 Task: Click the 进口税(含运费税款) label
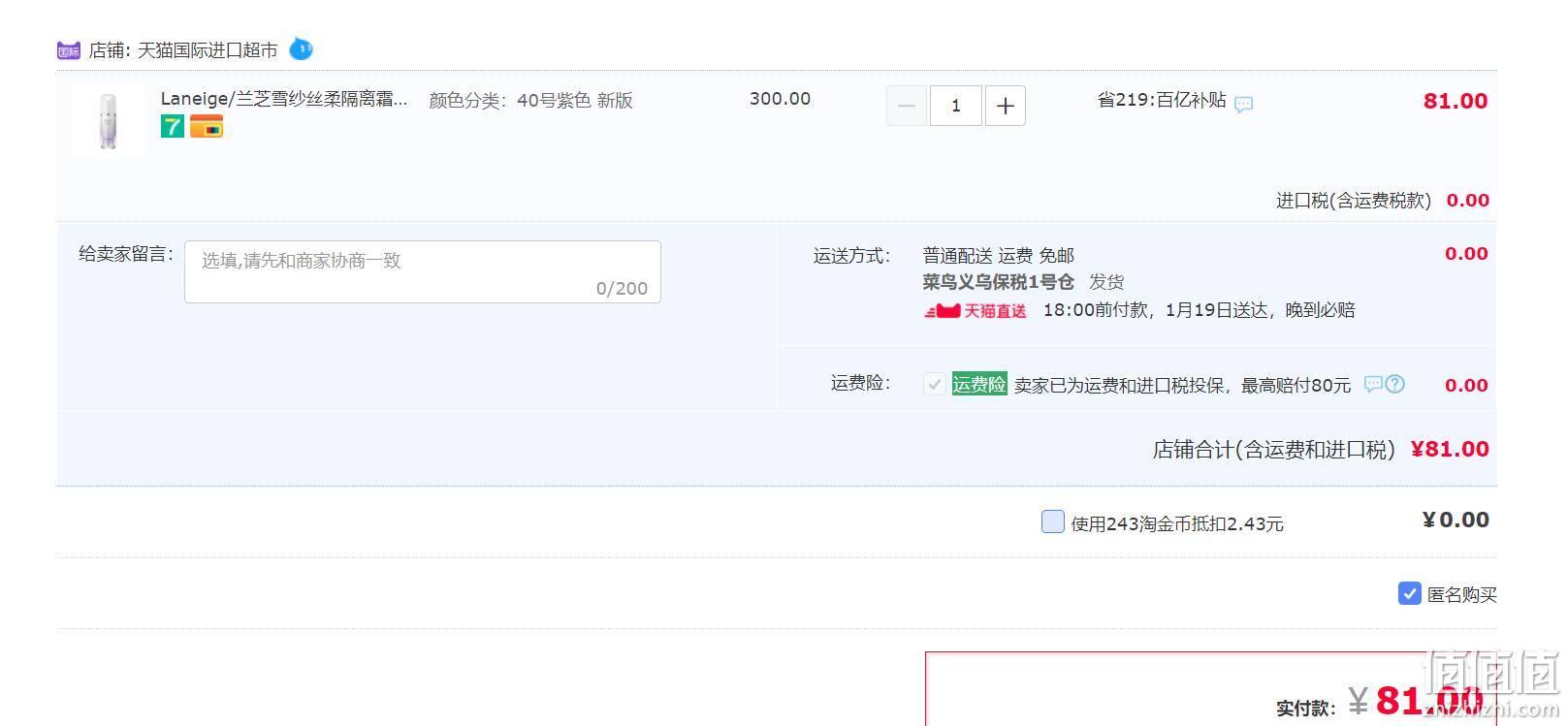[x=1354, y=201]
